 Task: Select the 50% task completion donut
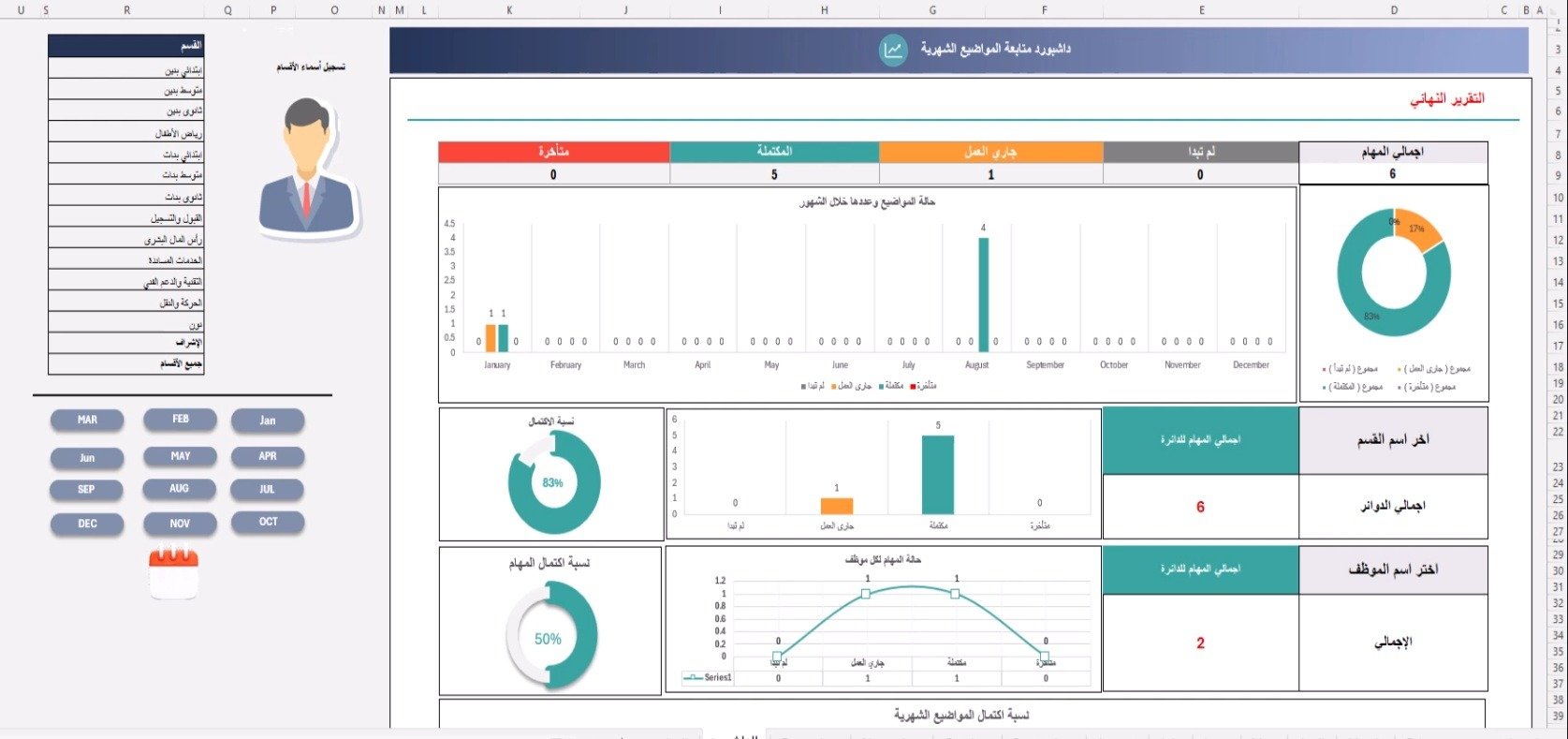tap(550, 637)
